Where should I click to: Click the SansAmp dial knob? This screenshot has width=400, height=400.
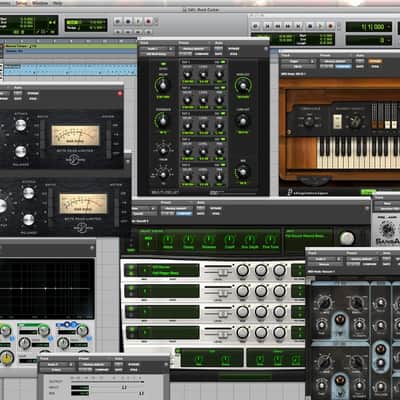pyautogui.click(x=387, y=229)
